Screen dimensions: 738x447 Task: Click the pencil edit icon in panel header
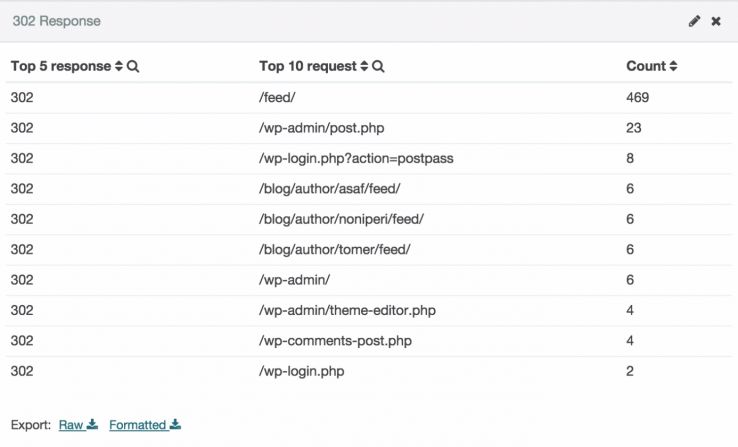(695, 21)
